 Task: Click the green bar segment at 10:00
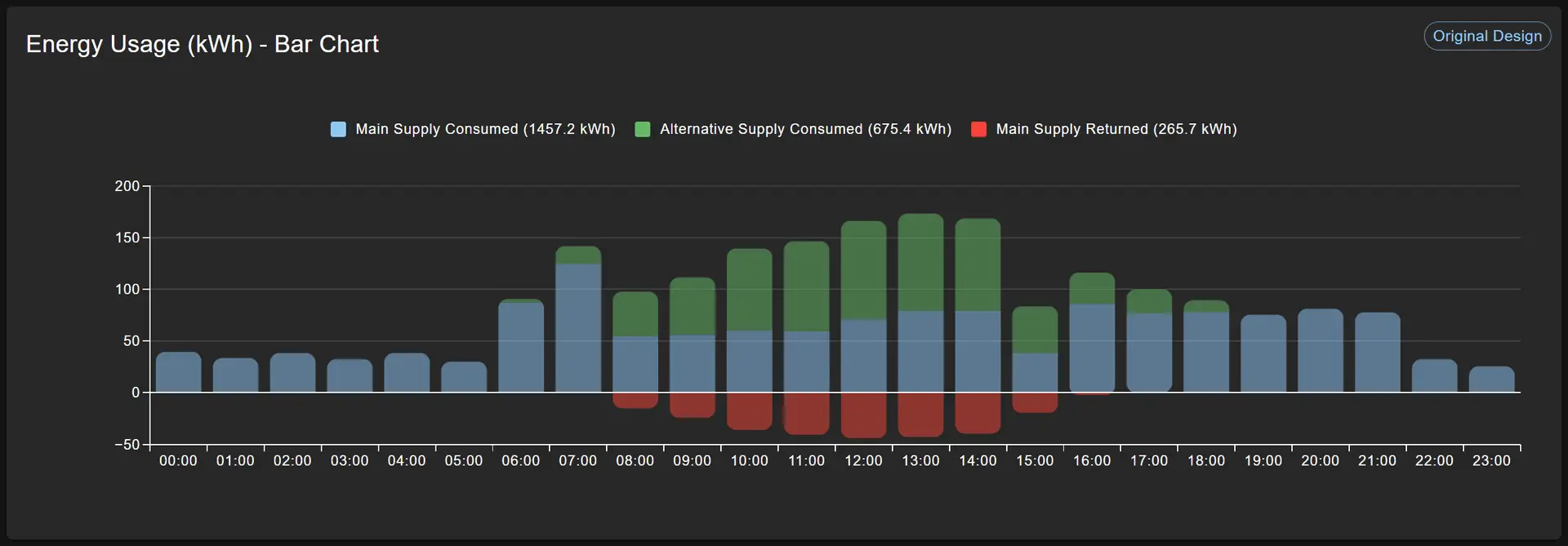pyautogui.click(x=749, y=289)
